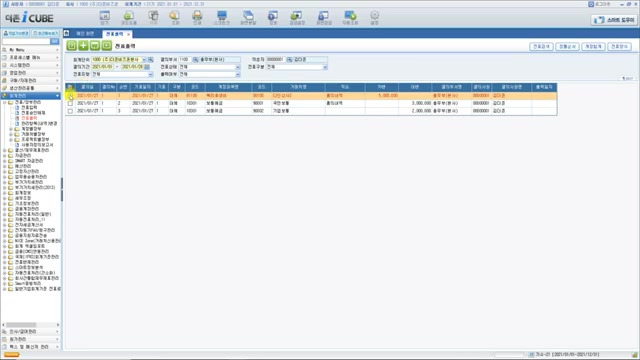Click the 계정합계 button
Viewport: 640px width, 360px height.
[593, 47]
